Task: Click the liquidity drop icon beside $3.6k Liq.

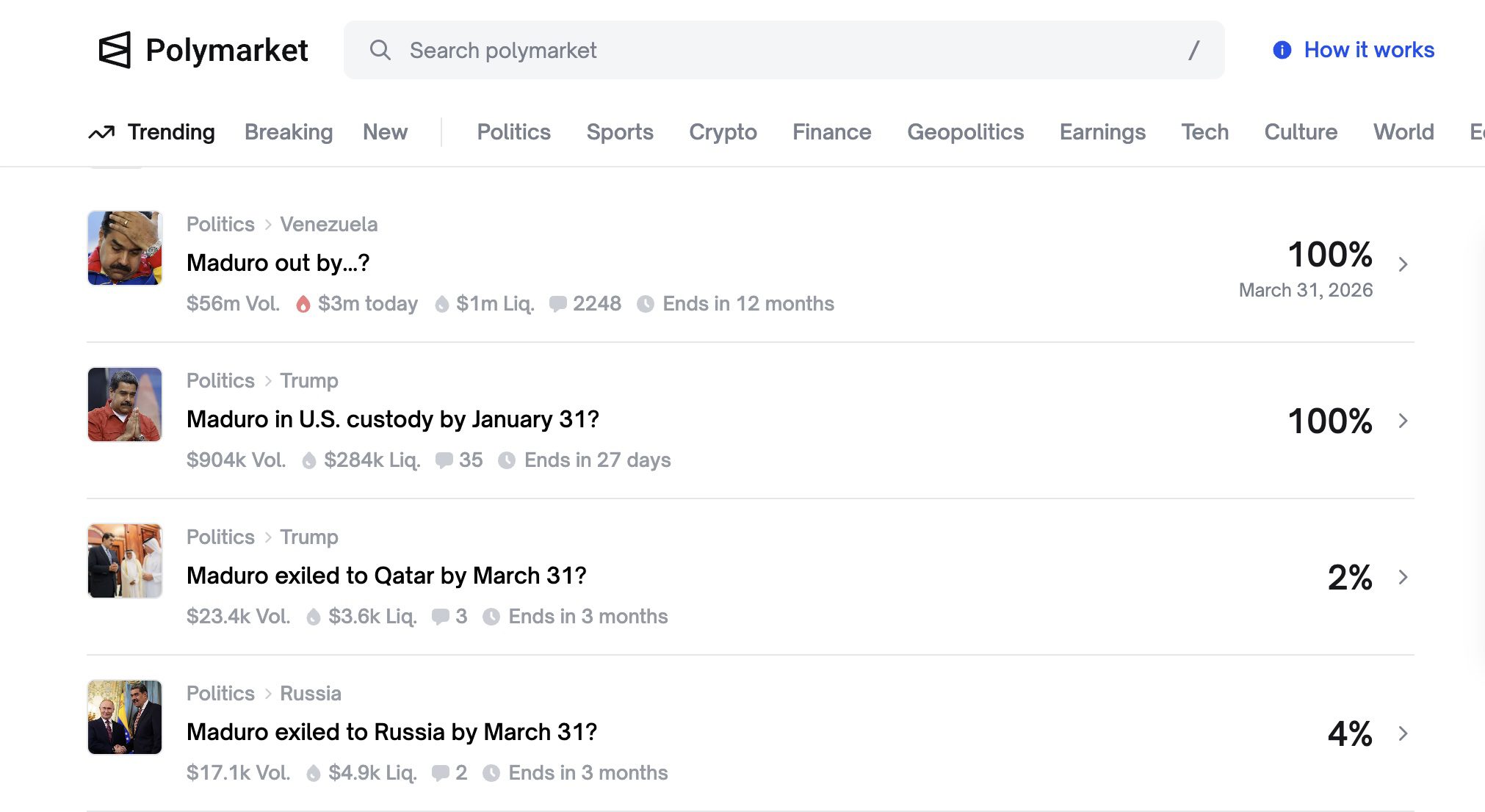Action: point(314,617)
